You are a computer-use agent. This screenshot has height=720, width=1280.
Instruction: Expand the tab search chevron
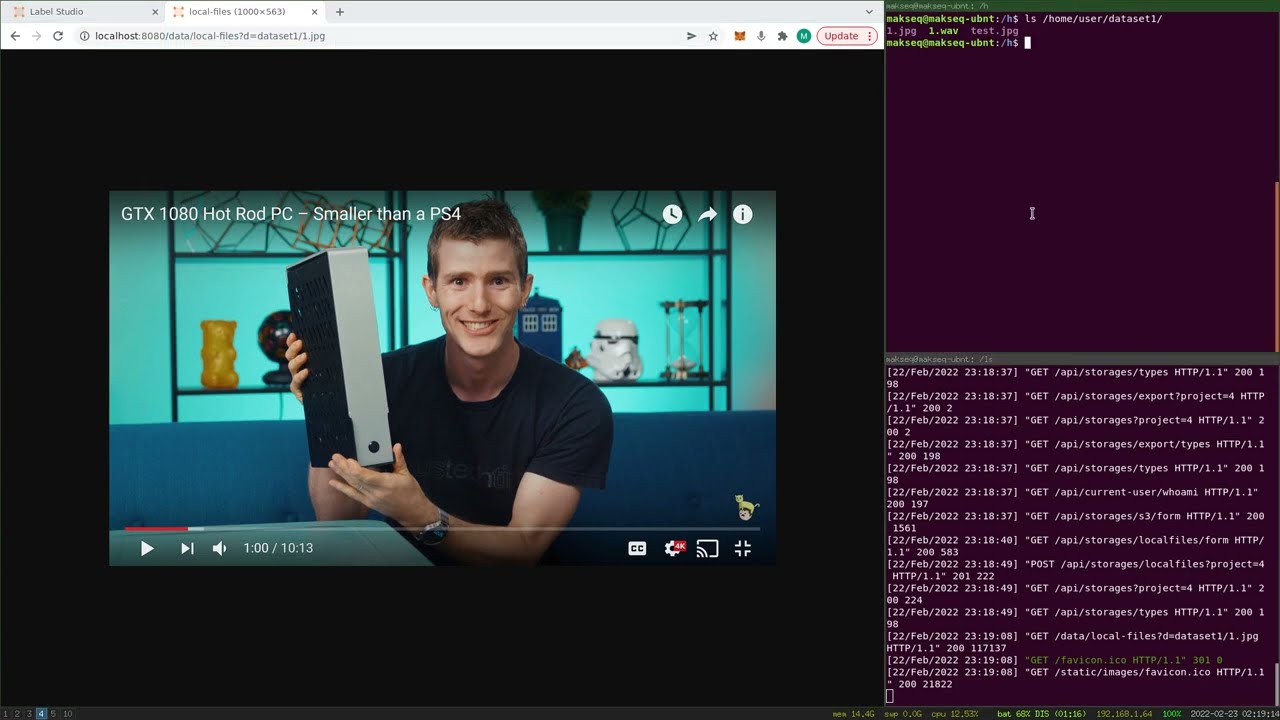[869, 12]
